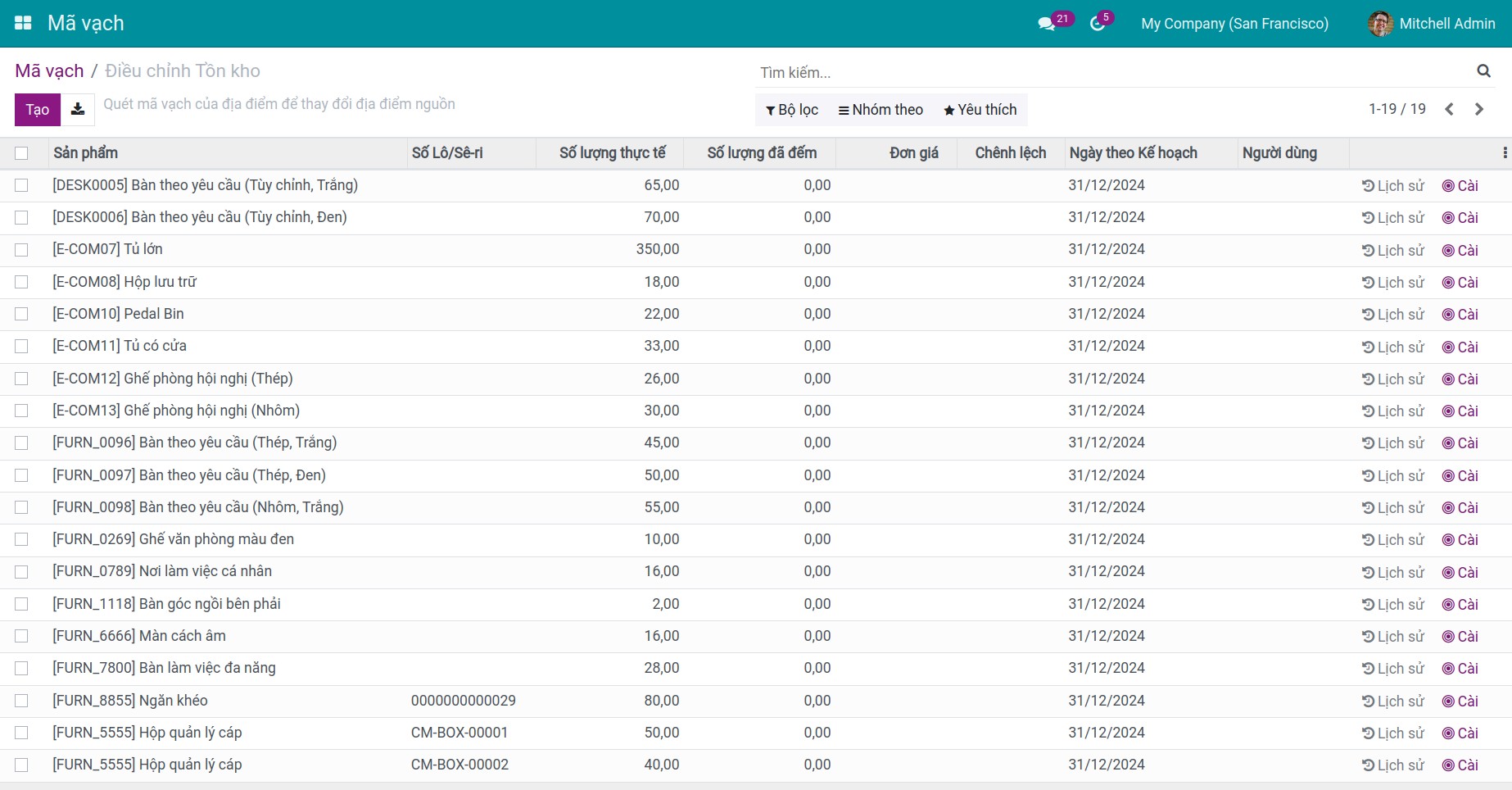This screenshot has height=790, width=1512.
Task: Open the Nhóm theo group-by dropdown
Action: click(x=880, y=110)
